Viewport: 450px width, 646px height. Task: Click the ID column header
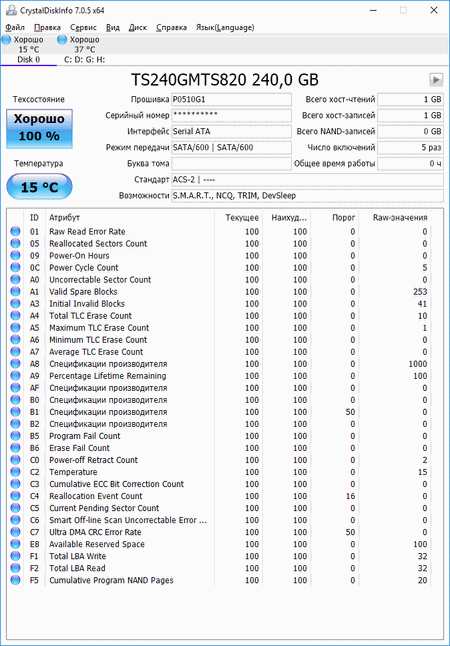click(x=35, y=218)
